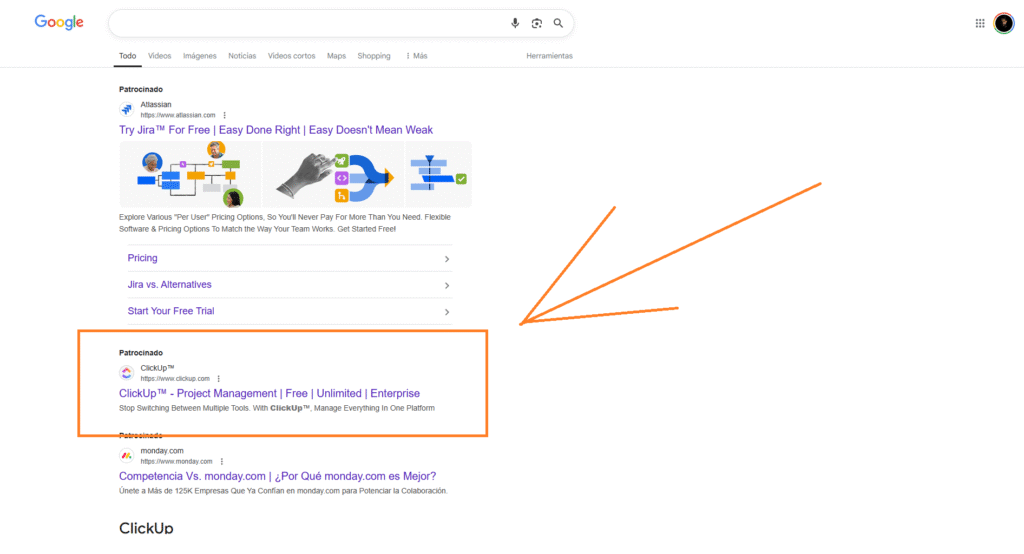Click the Atlassian advertiser name
The image size is (1024, 554).
(156, 105)
